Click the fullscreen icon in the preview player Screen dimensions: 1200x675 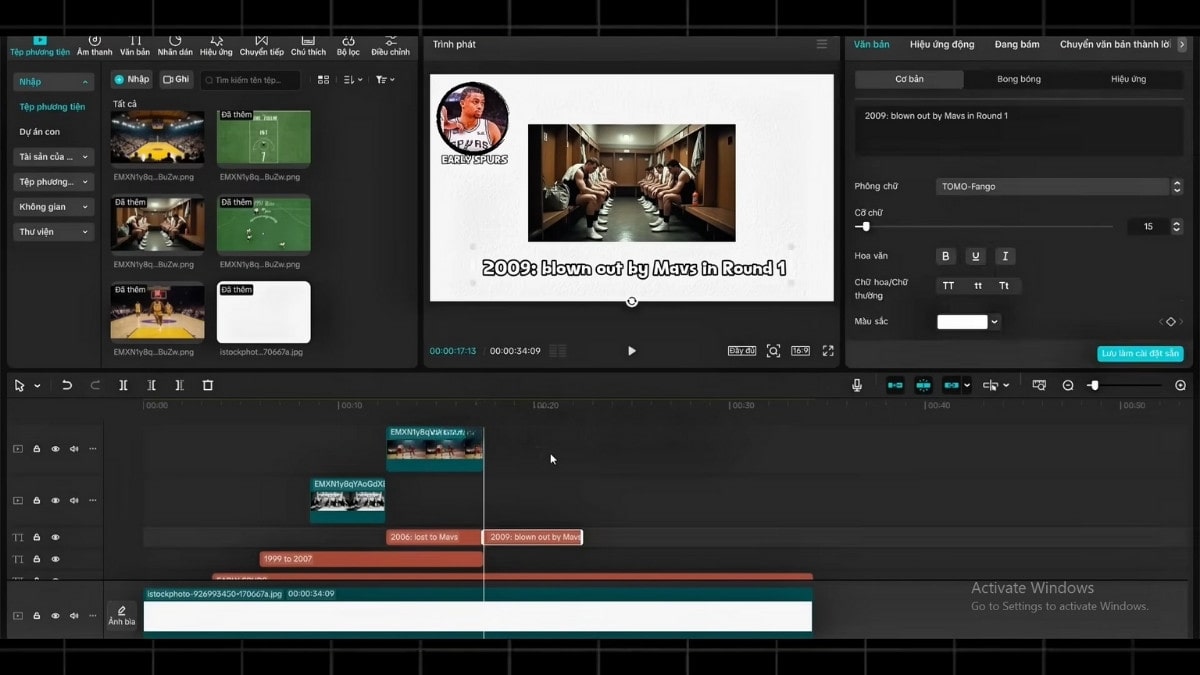tap(827, 351)
